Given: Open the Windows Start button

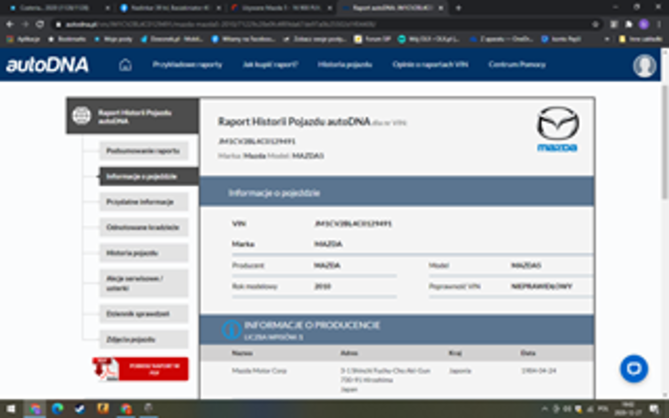Looking at the screenshot, I should point(11,409).
